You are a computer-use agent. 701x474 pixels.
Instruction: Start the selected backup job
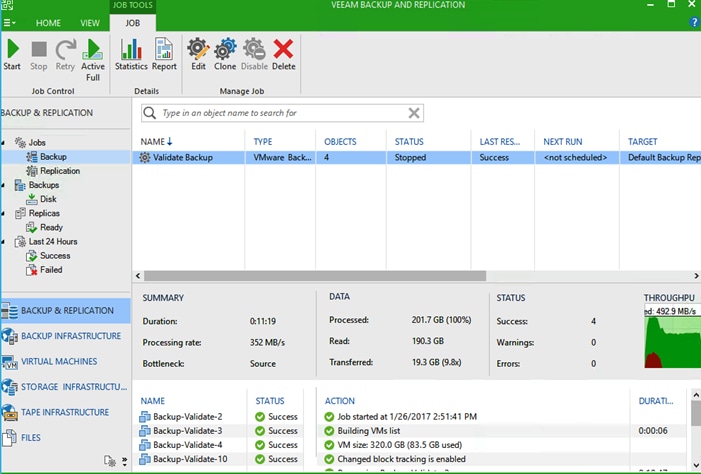12,55
